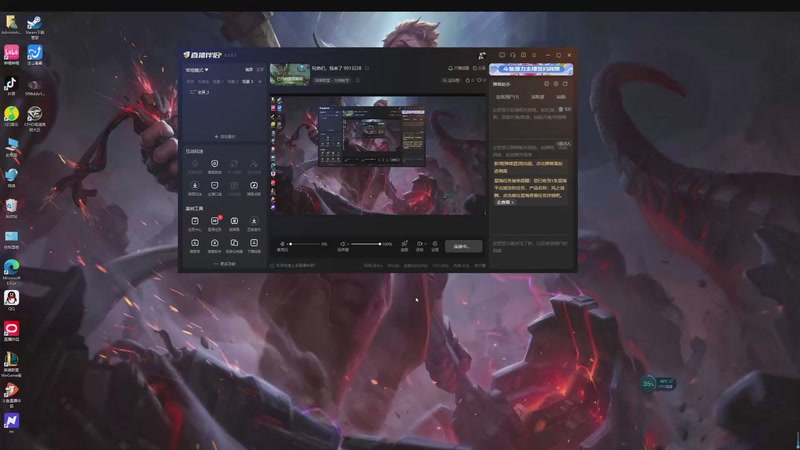The height and width of the screenshot is (450, 800).
Task: Open QQ penguin desktop shortcut
Action: pos(11,301)
